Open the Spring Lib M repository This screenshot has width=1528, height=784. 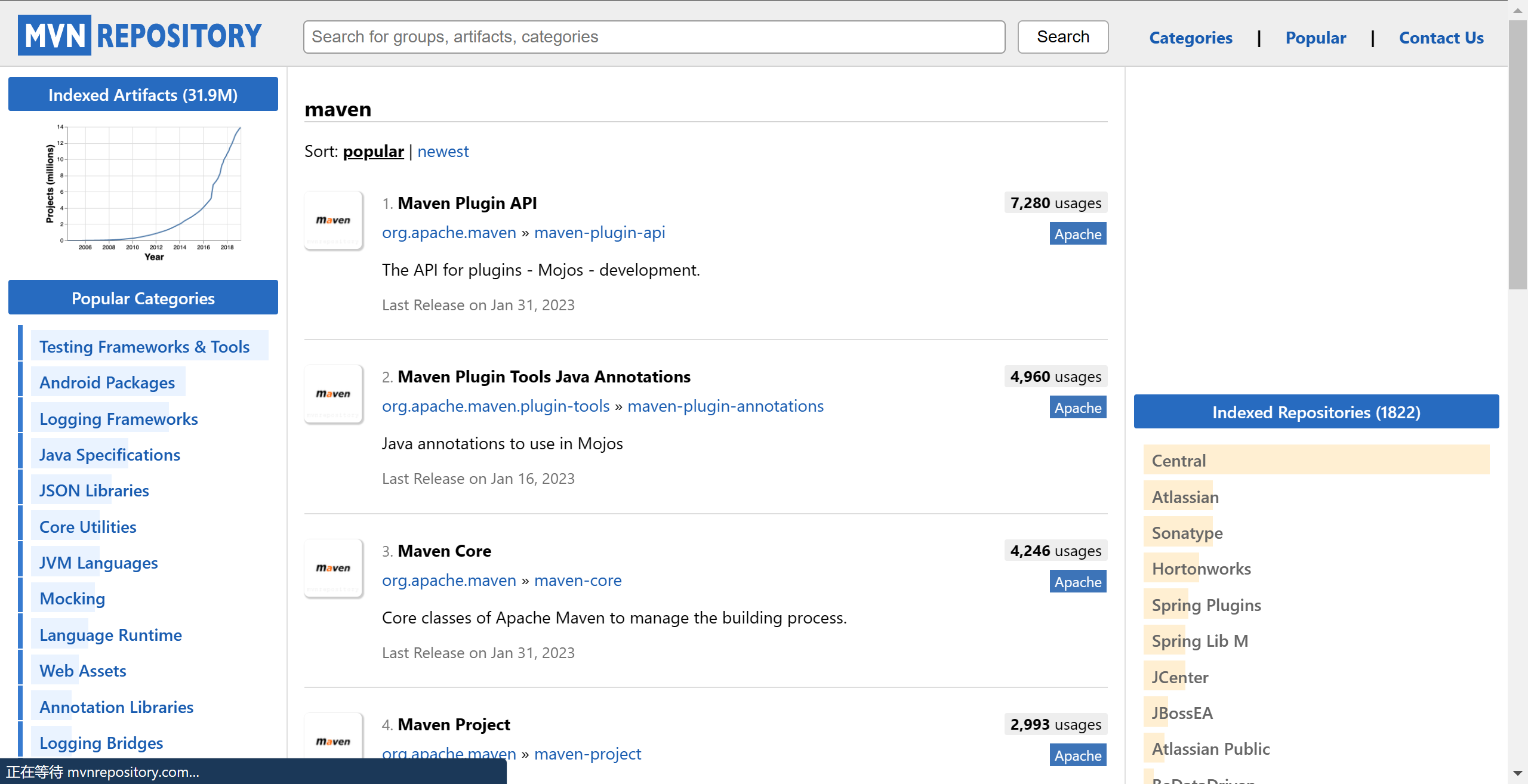point(1199,641)
